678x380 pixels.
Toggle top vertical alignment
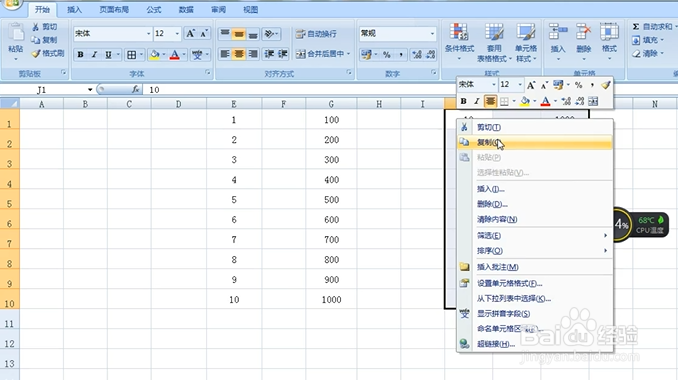(x=225, y=33)
